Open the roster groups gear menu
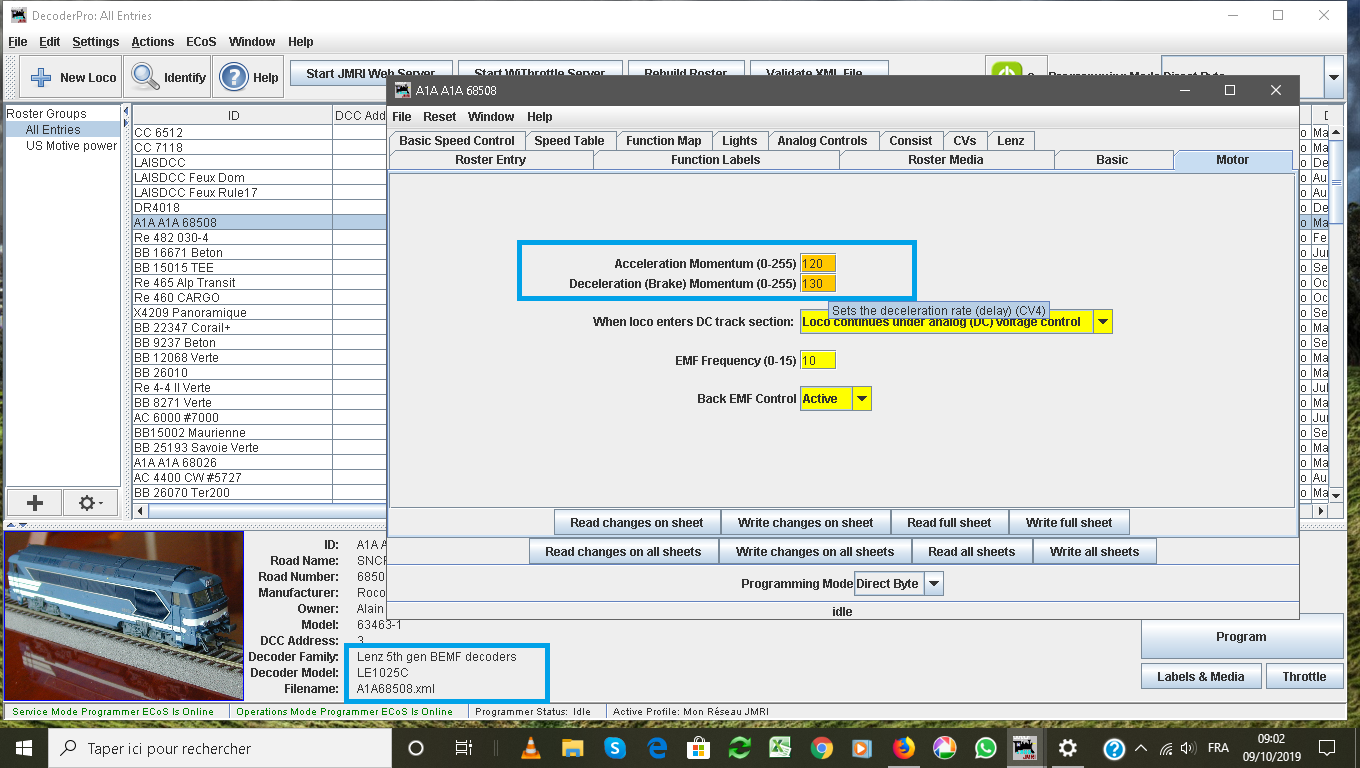Screen dimensions: 1360x768 point(91,502)
